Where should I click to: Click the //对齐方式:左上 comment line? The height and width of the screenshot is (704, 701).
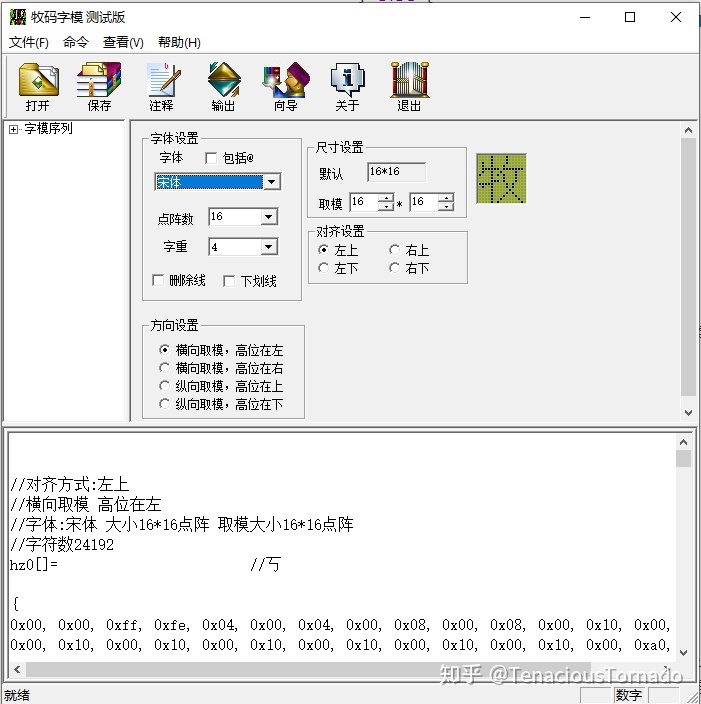coord(70,485)
